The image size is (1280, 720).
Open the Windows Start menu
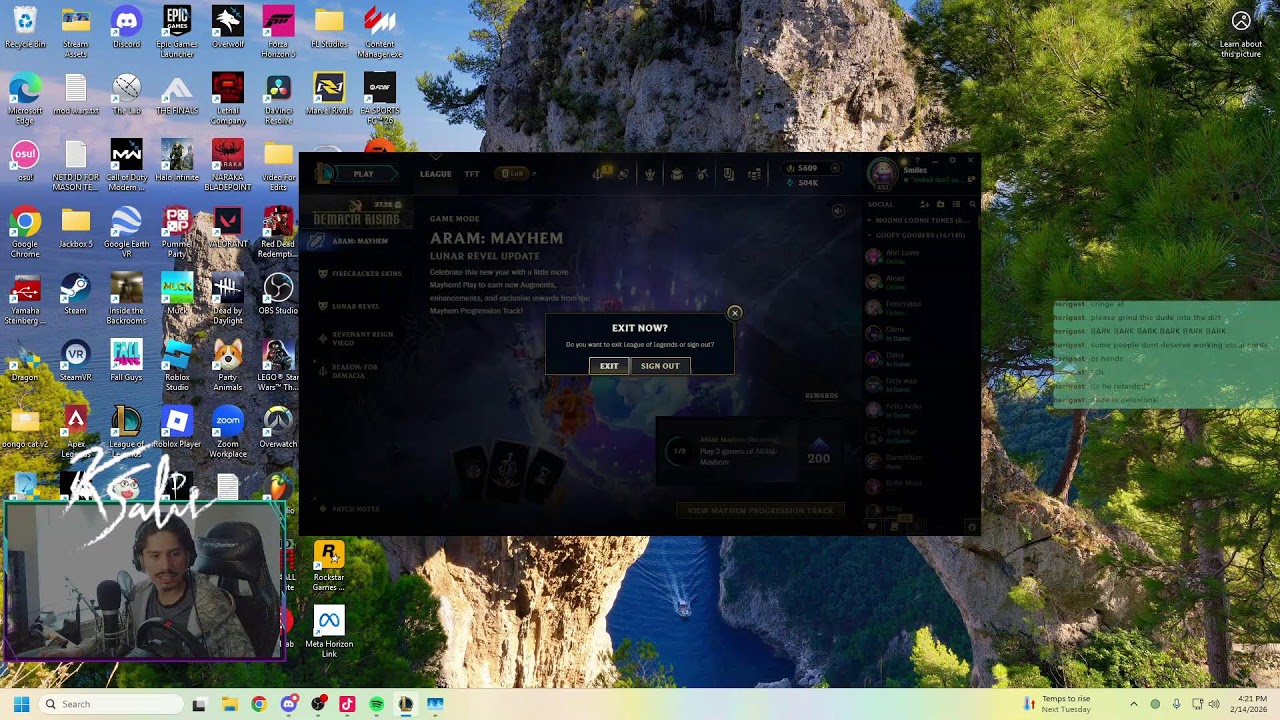21,704
